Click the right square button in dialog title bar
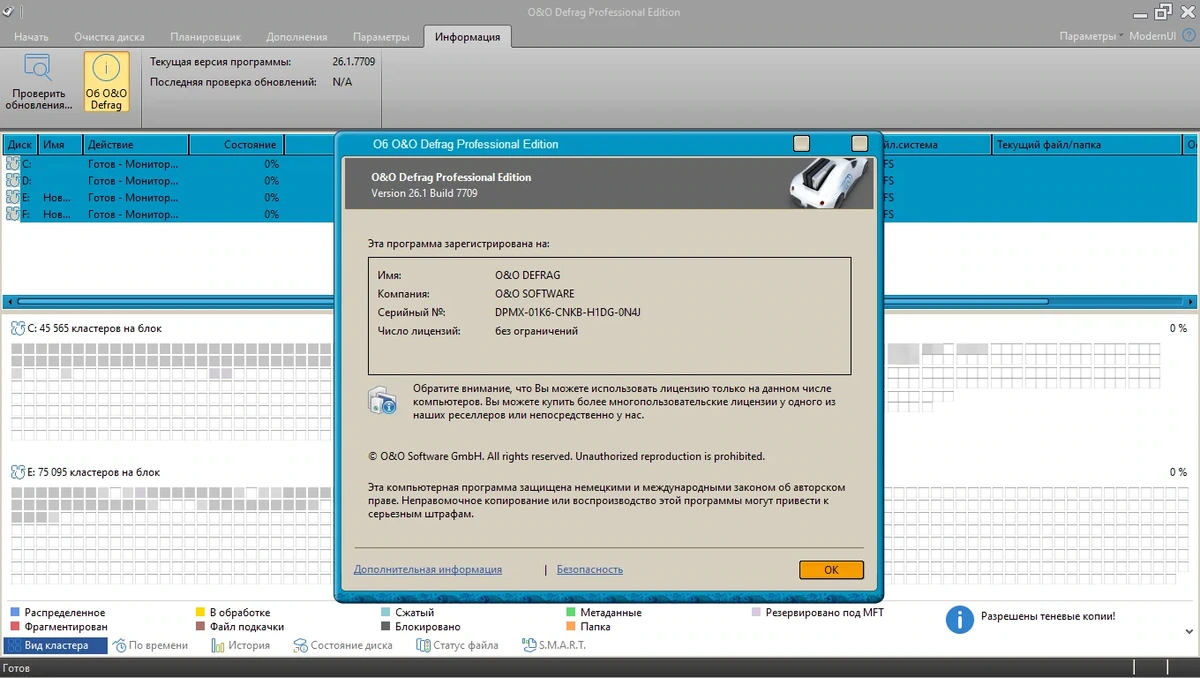1200x678 pixels. [860, 144]
